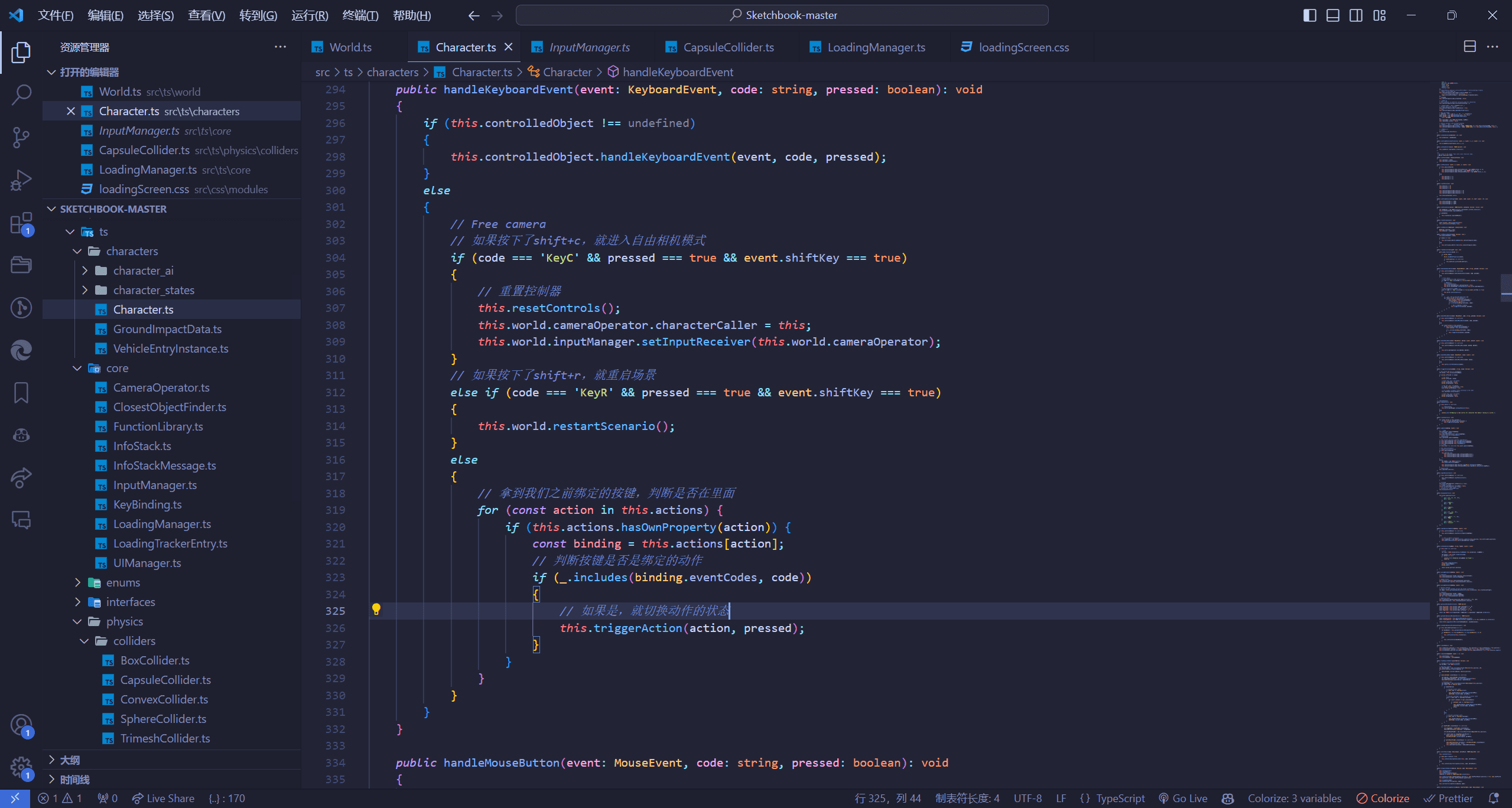Click the command center search box

point(782,15)
